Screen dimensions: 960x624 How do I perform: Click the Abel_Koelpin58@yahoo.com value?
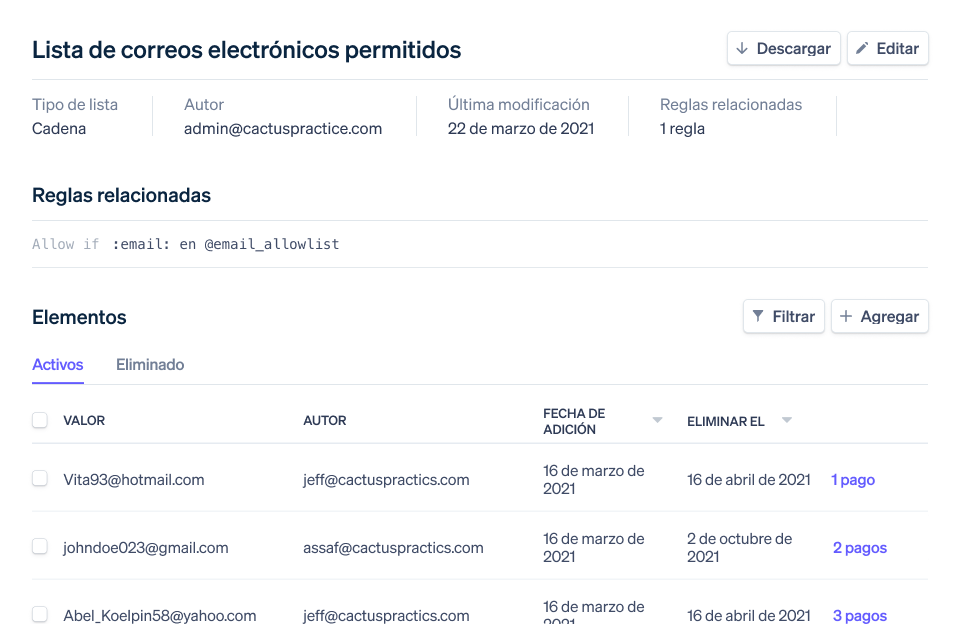point(160,615)
